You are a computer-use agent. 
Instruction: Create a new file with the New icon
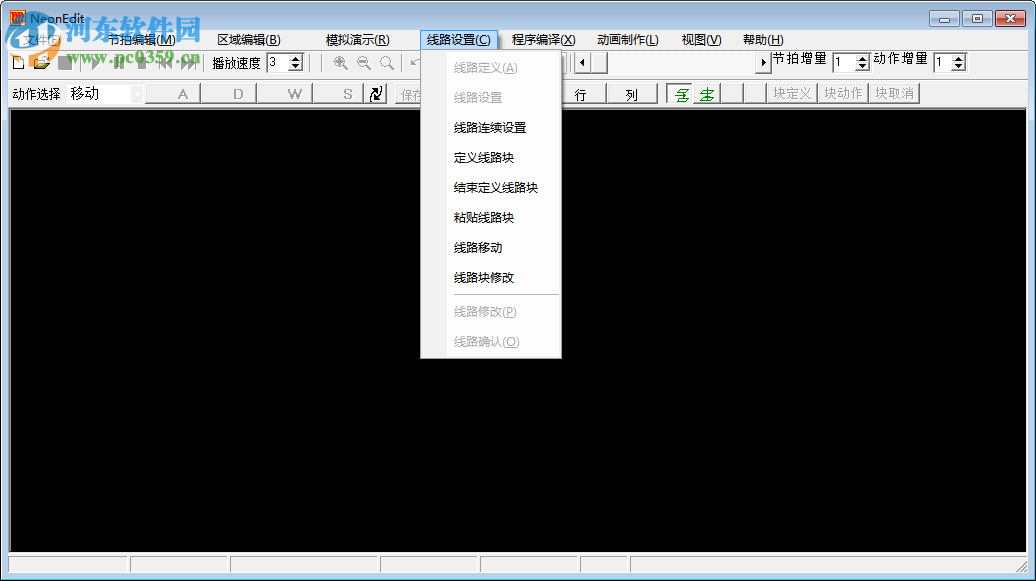[x=17, y=61]
